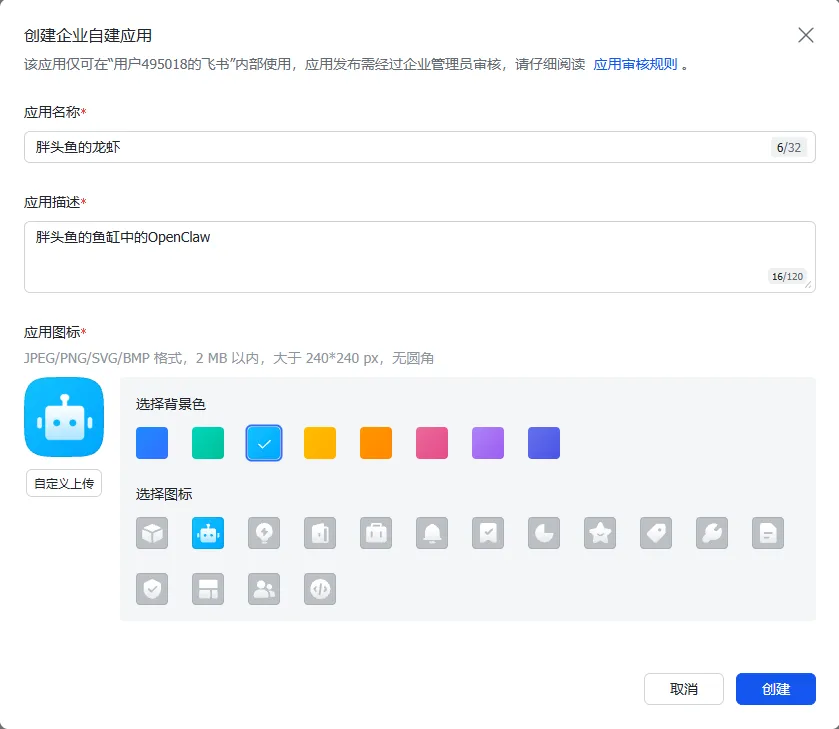
Task: Choose the lightbulb app icon
Action: point(264,533)
